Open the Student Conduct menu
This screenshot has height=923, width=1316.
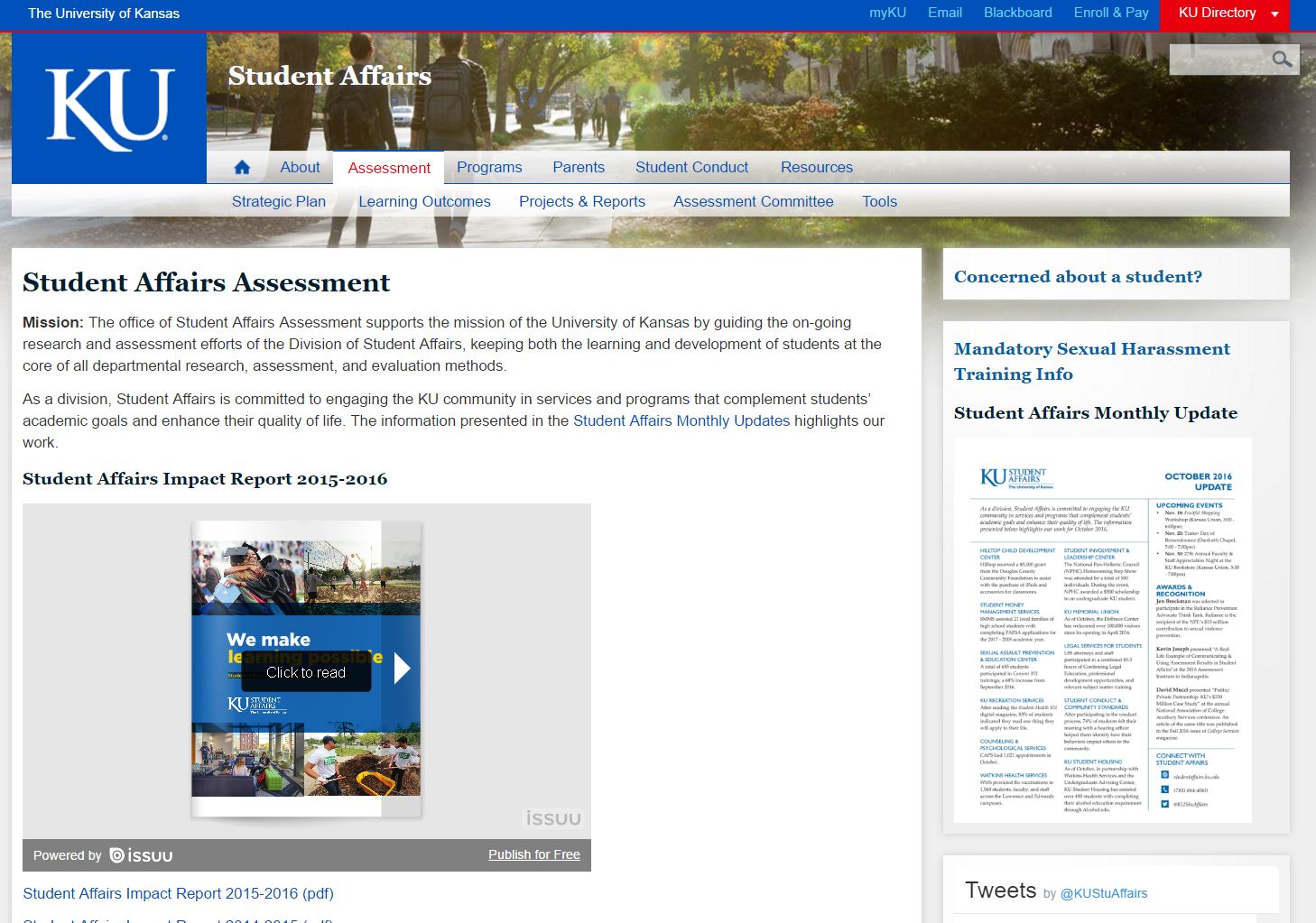click(x=691, y=168)
